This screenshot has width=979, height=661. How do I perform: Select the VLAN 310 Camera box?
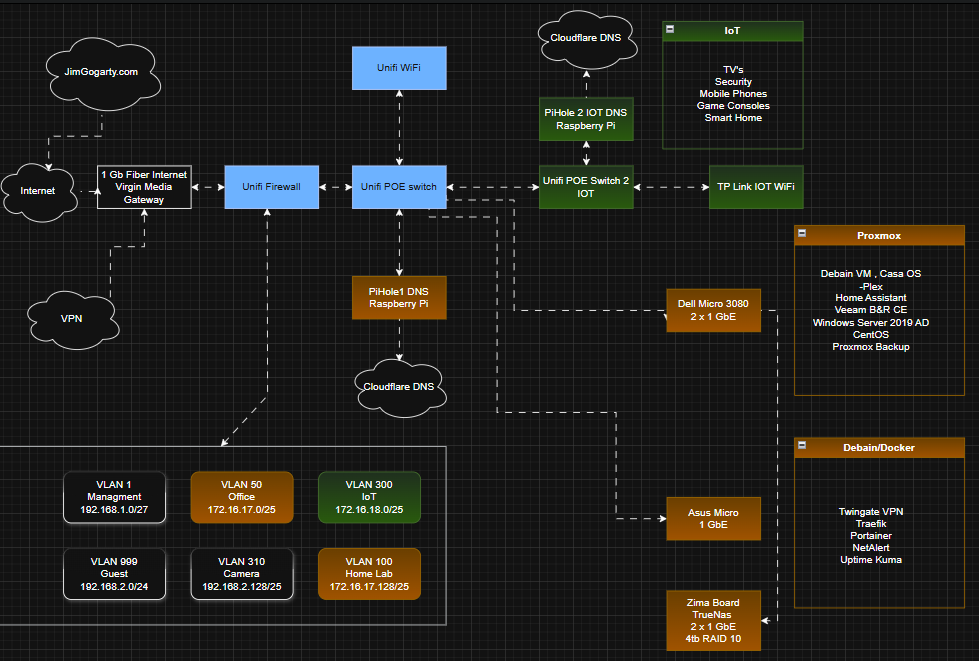pyautogui.click(x=242, y=574)
